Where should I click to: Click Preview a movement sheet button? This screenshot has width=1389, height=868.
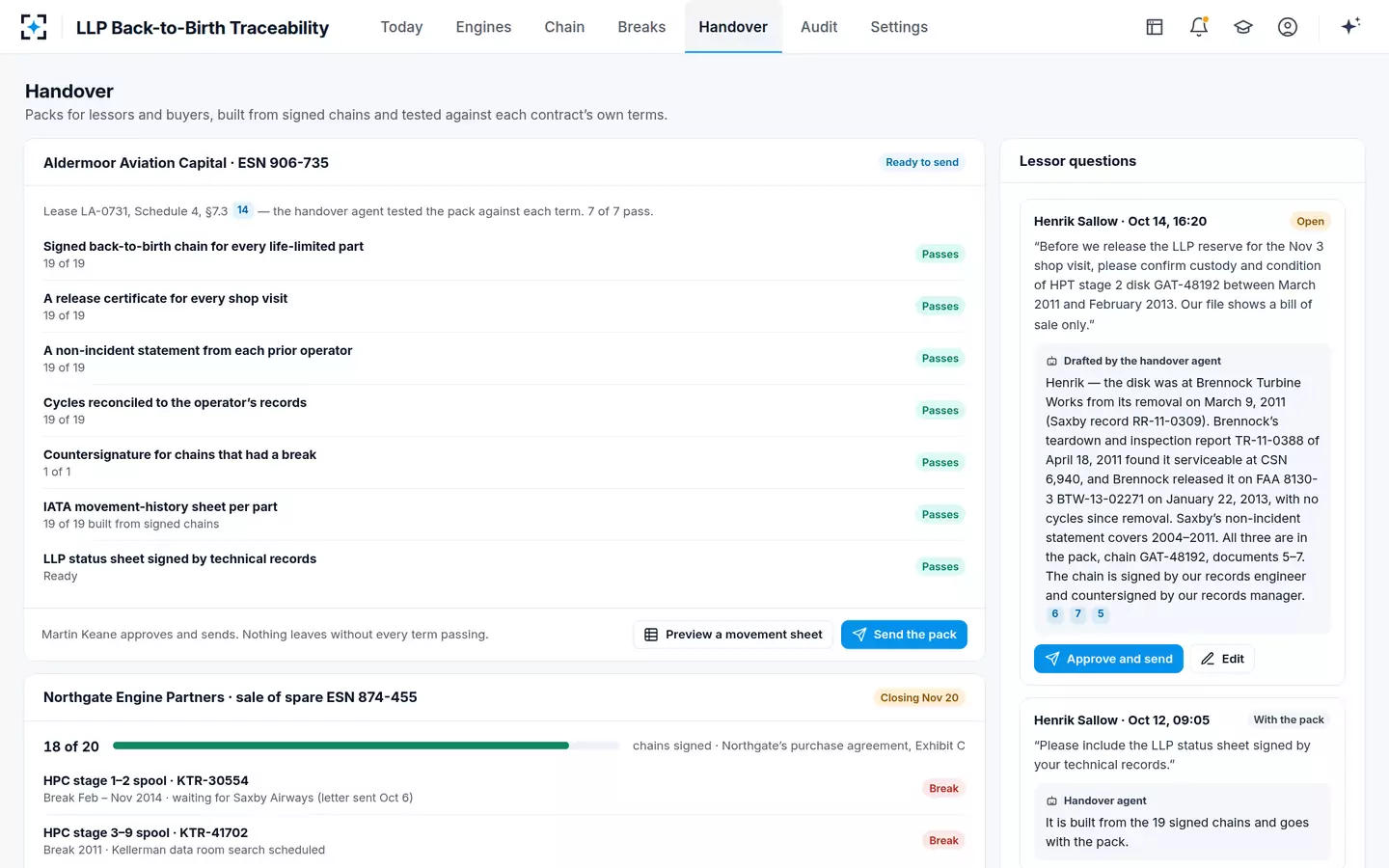pyautogui.click(x=733, y=635)
